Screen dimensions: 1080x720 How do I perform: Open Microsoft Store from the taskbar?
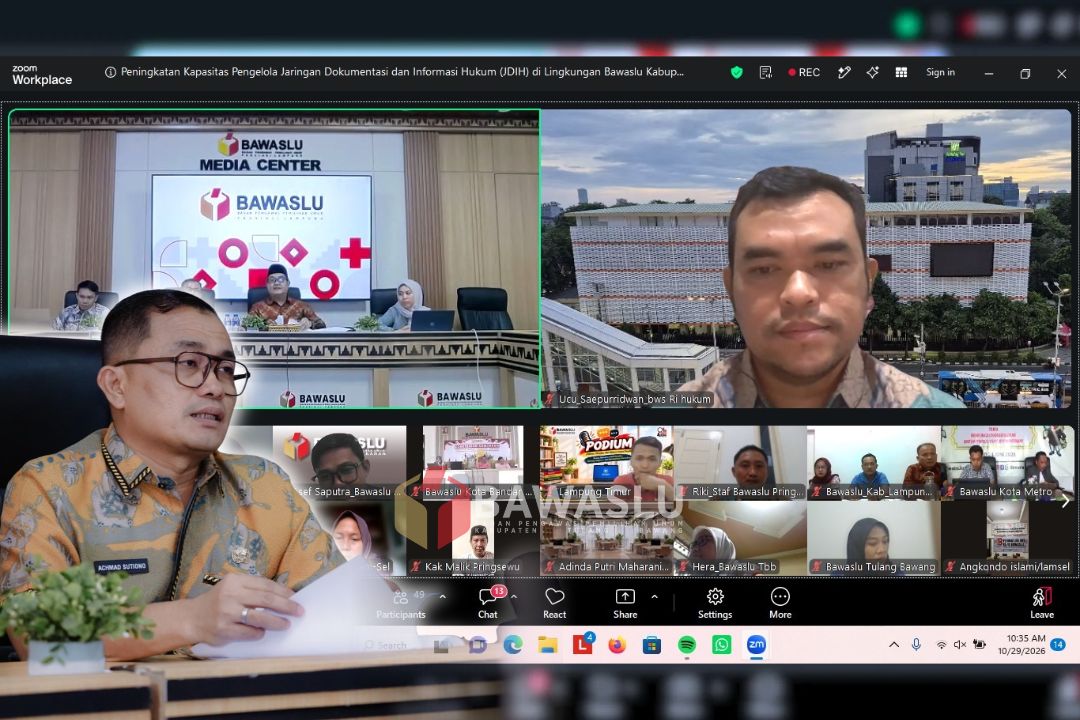pos(652,645)
